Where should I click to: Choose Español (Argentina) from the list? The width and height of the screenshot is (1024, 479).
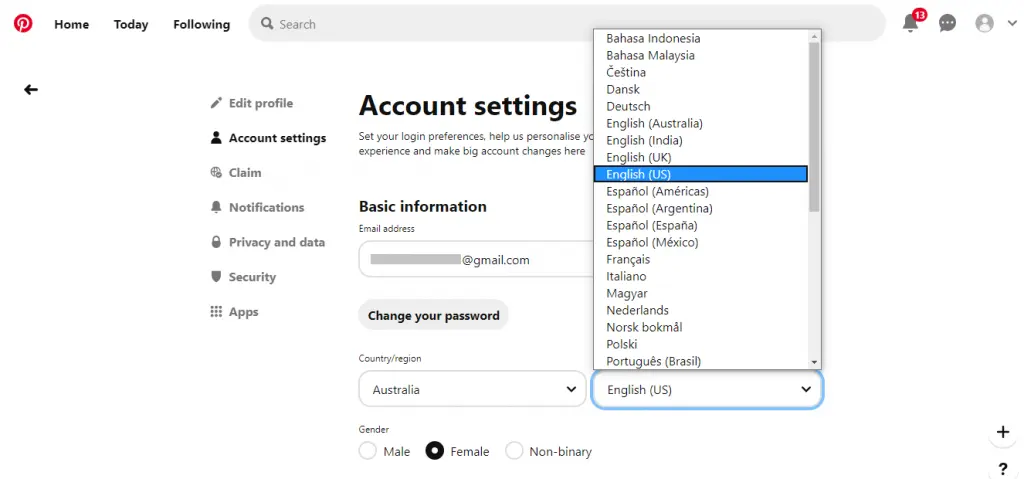pyautogui.click(x=701, y=208)
